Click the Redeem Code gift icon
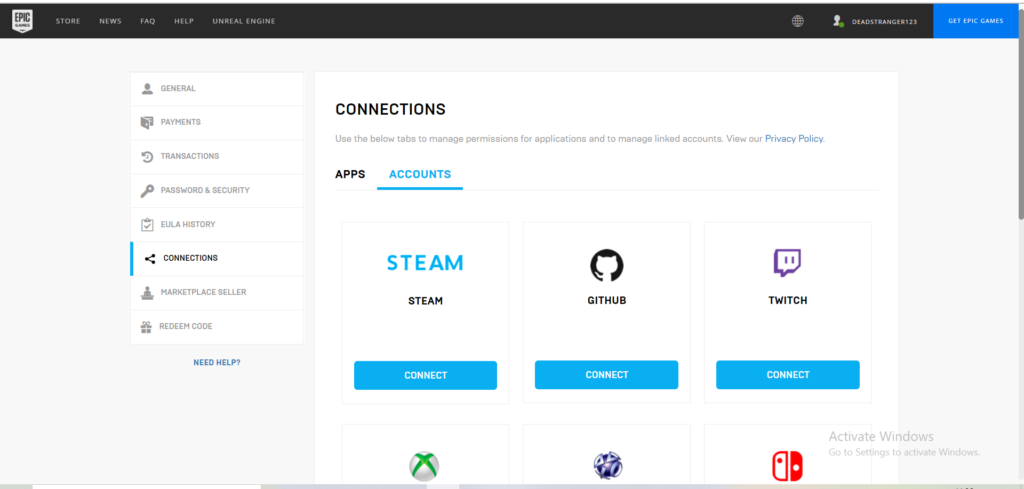1024x489 pixels. point(146,326)
